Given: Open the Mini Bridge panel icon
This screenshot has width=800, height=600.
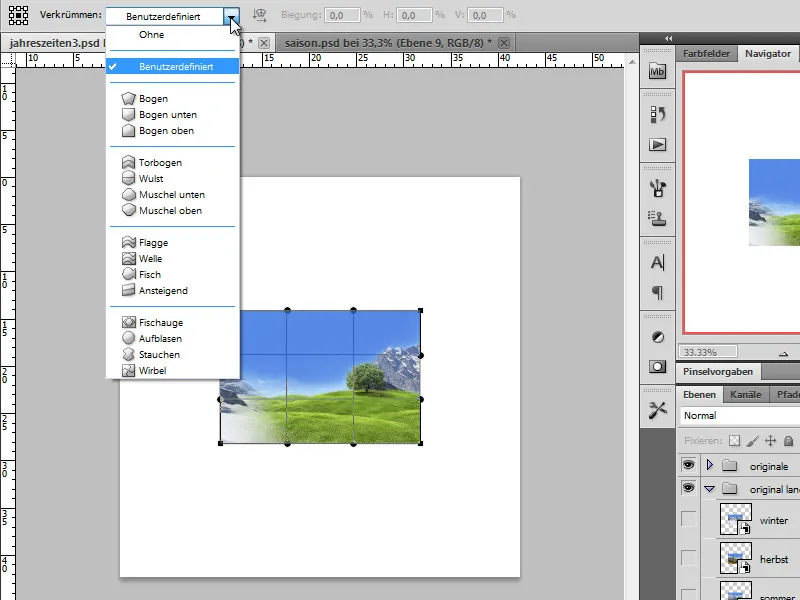Looking at the screenshot, I should [x=657, y=71].
